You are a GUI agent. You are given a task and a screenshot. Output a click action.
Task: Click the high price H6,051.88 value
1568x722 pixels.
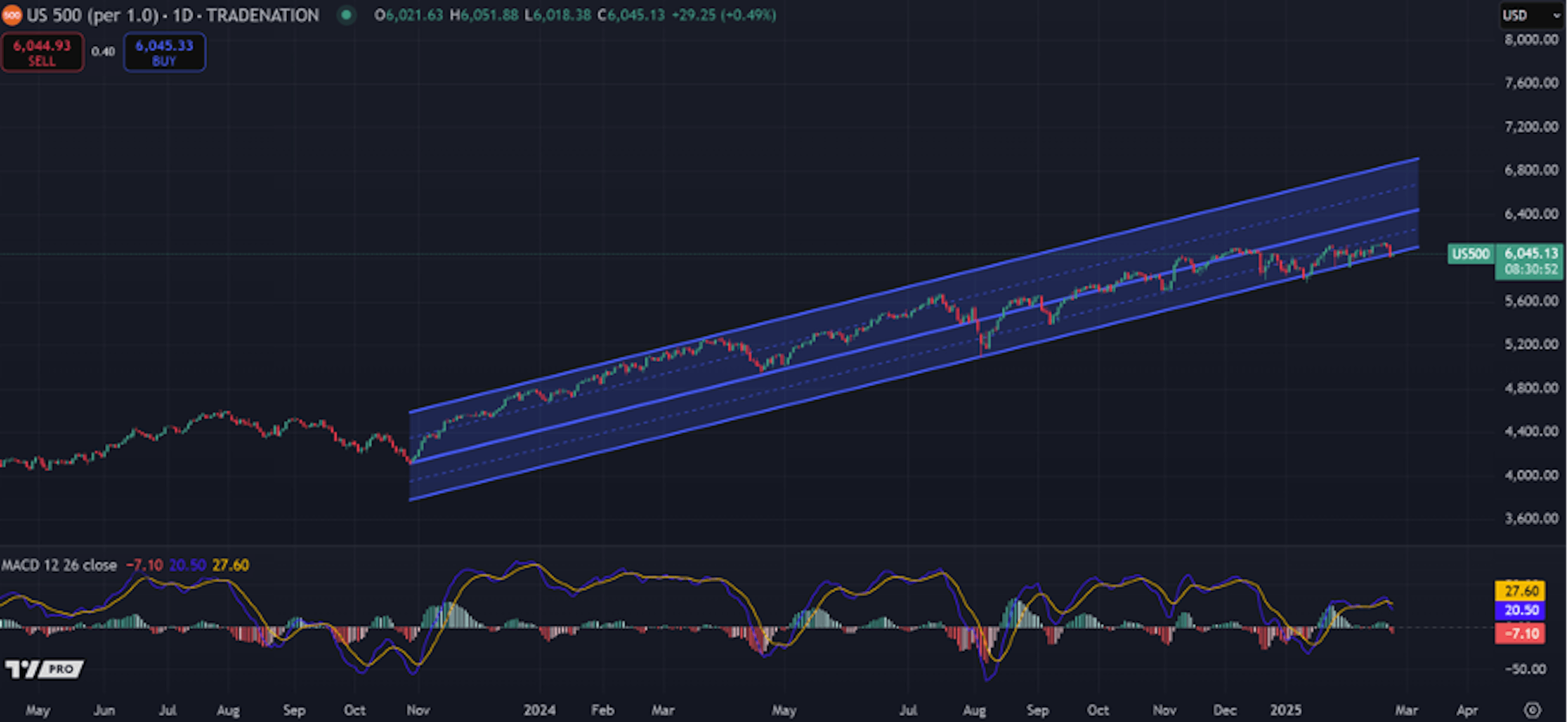[484, 15]
